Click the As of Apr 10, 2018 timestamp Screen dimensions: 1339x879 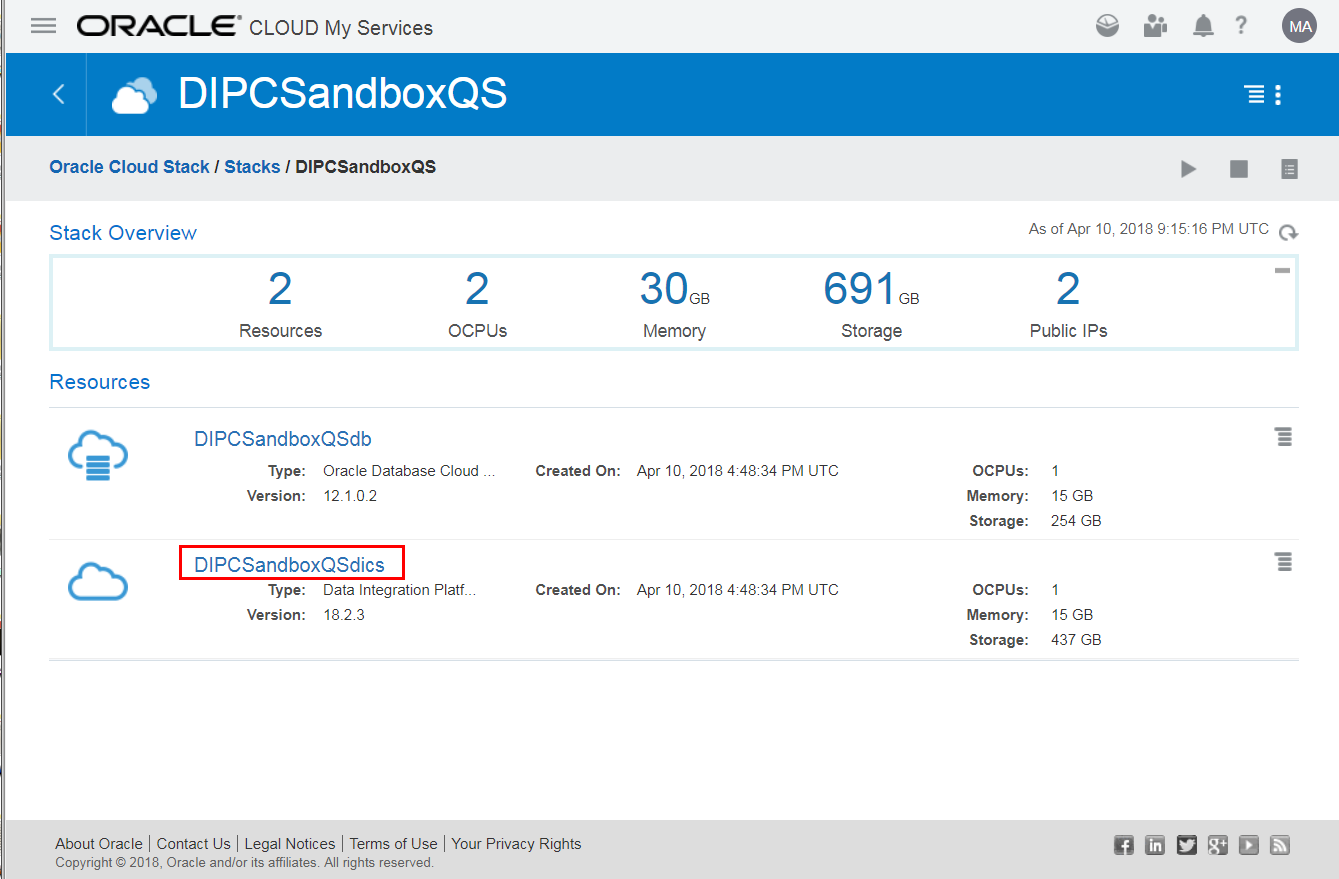click(1149, 229)
